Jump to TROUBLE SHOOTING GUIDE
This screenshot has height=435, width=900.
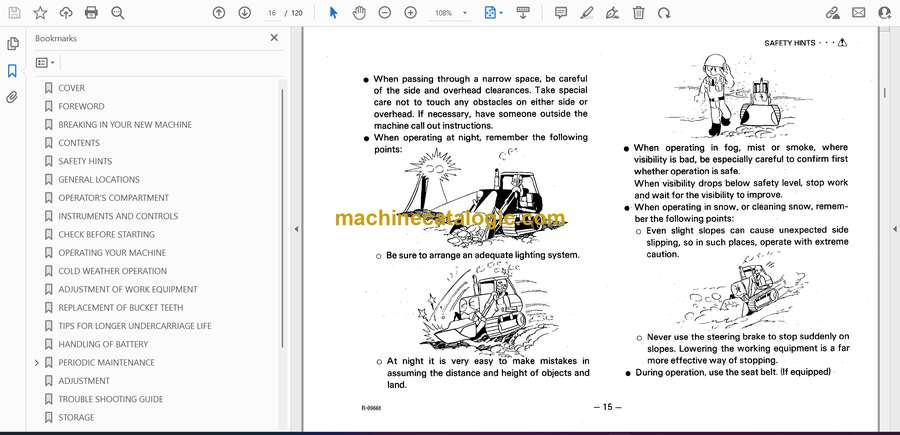(111, 399)
